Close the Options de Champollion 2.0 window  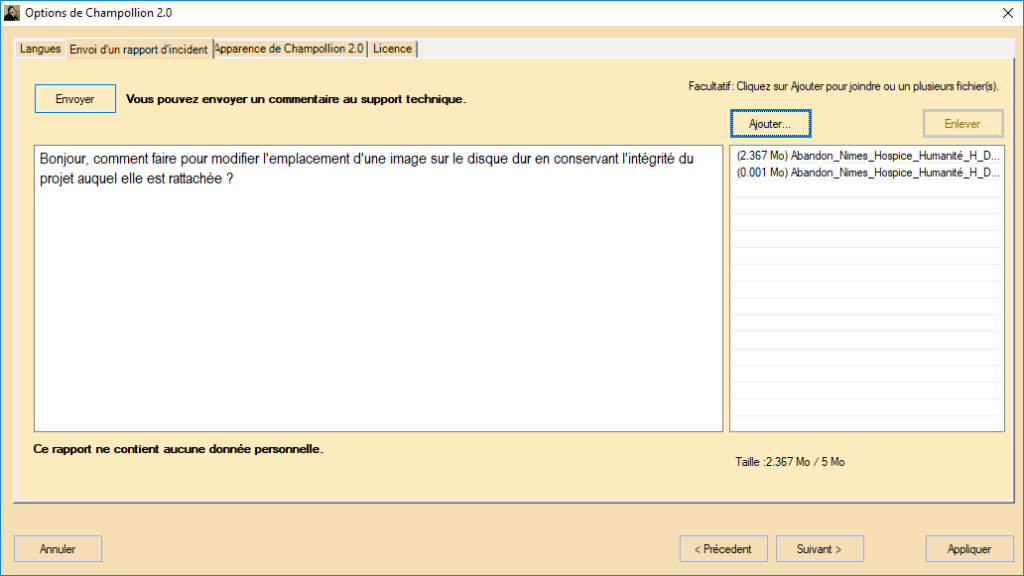(1008, 13)
